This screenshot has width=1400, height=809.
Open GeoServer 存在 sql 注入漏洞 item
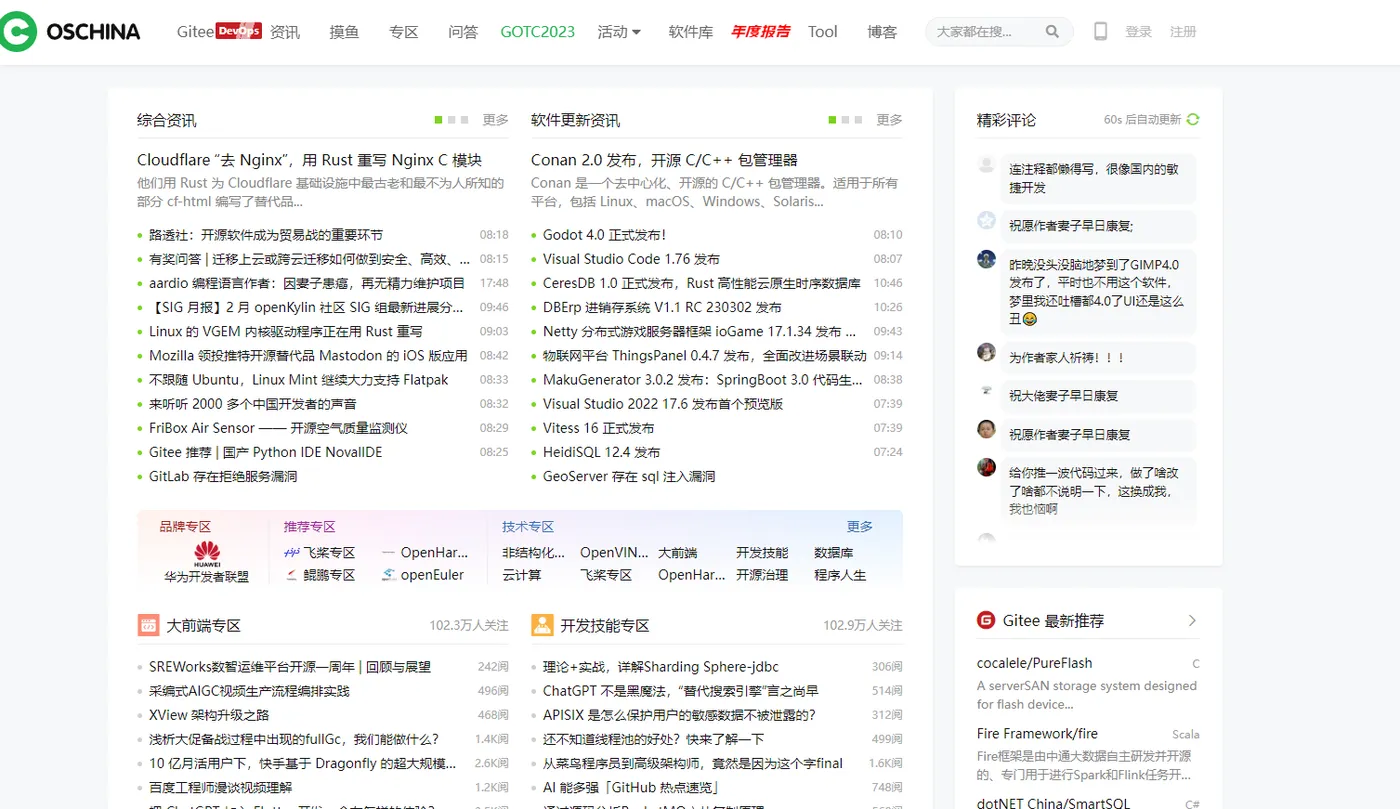(x=629, y=476)
